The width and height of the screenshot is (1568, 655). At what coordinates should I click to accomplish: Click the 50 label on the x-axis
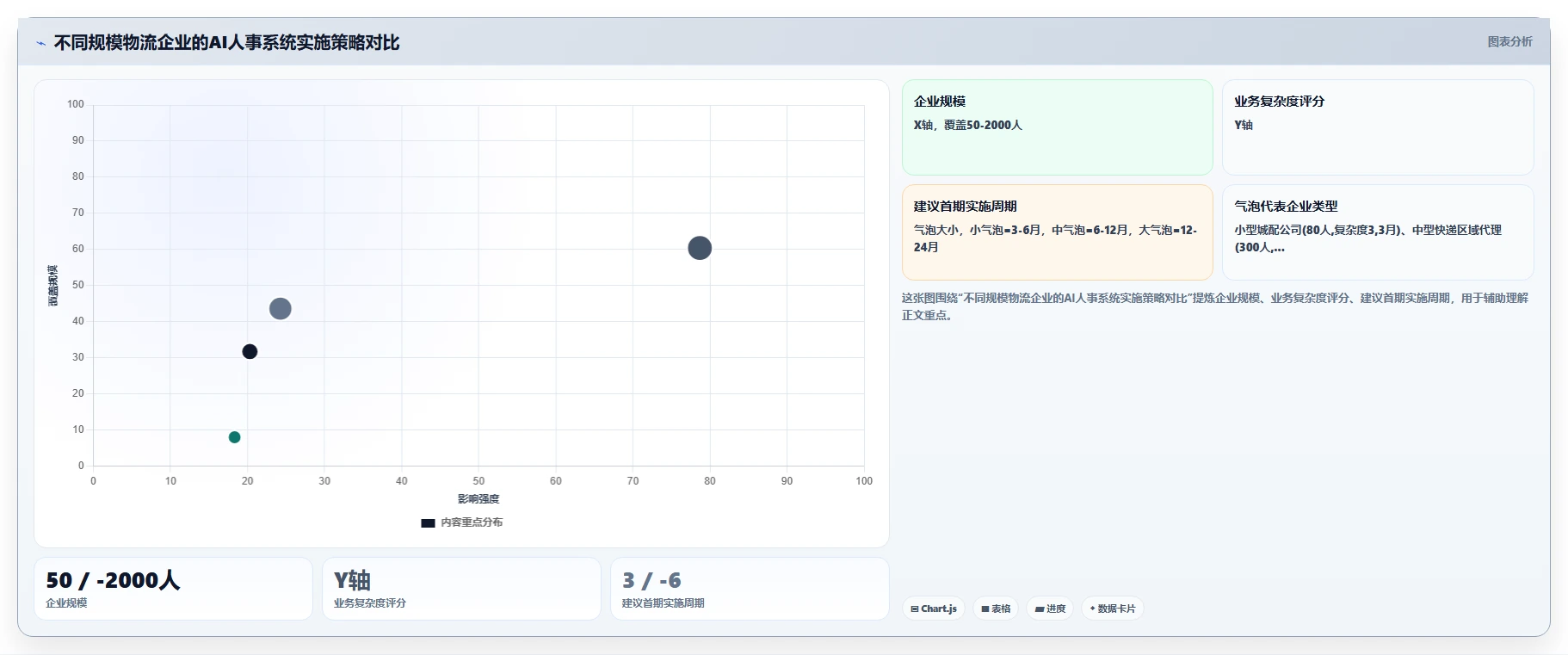pyautogui.click(x=478, y=481)
